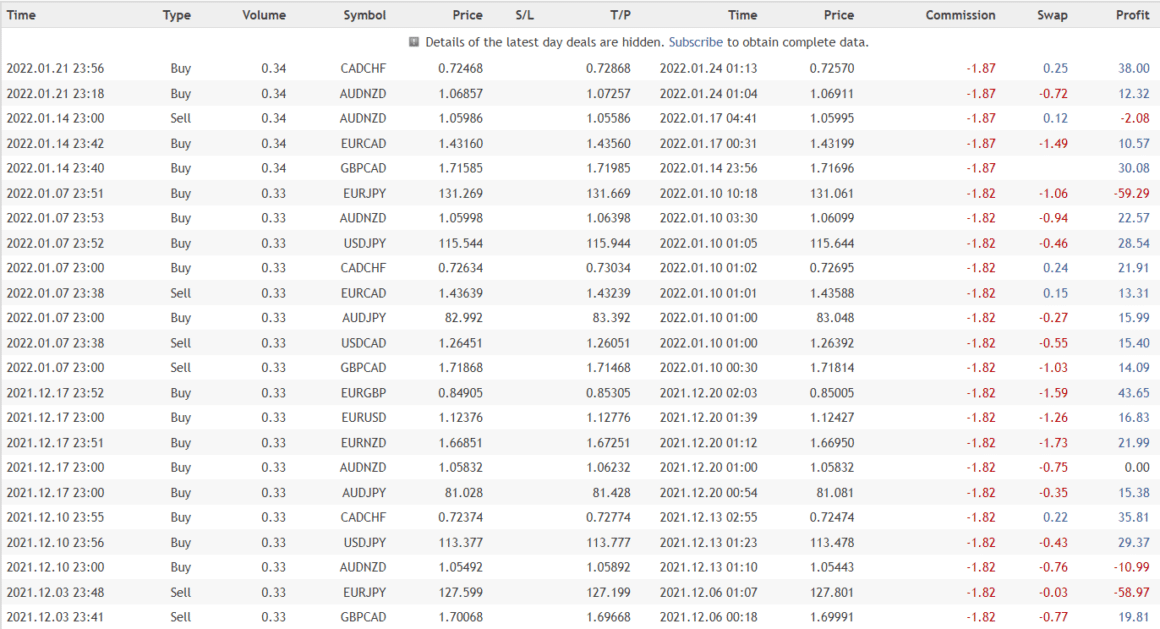Select the GBPCAD row opened 2022.01.14 23:40
The image size is (1160, 629).
pos(364,168)
